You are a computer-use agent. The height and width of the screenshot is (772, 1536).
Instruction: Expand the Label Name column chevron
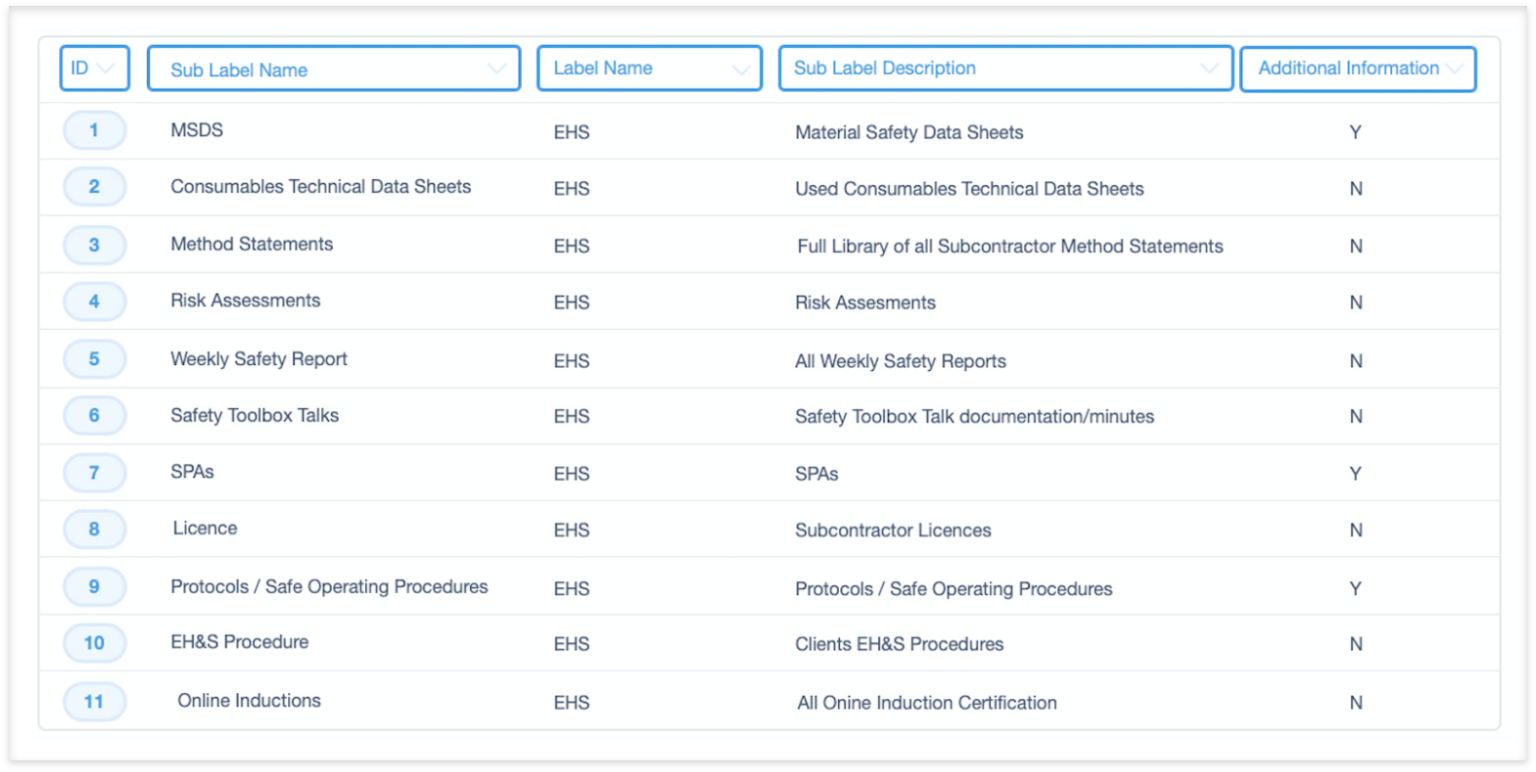740,68
